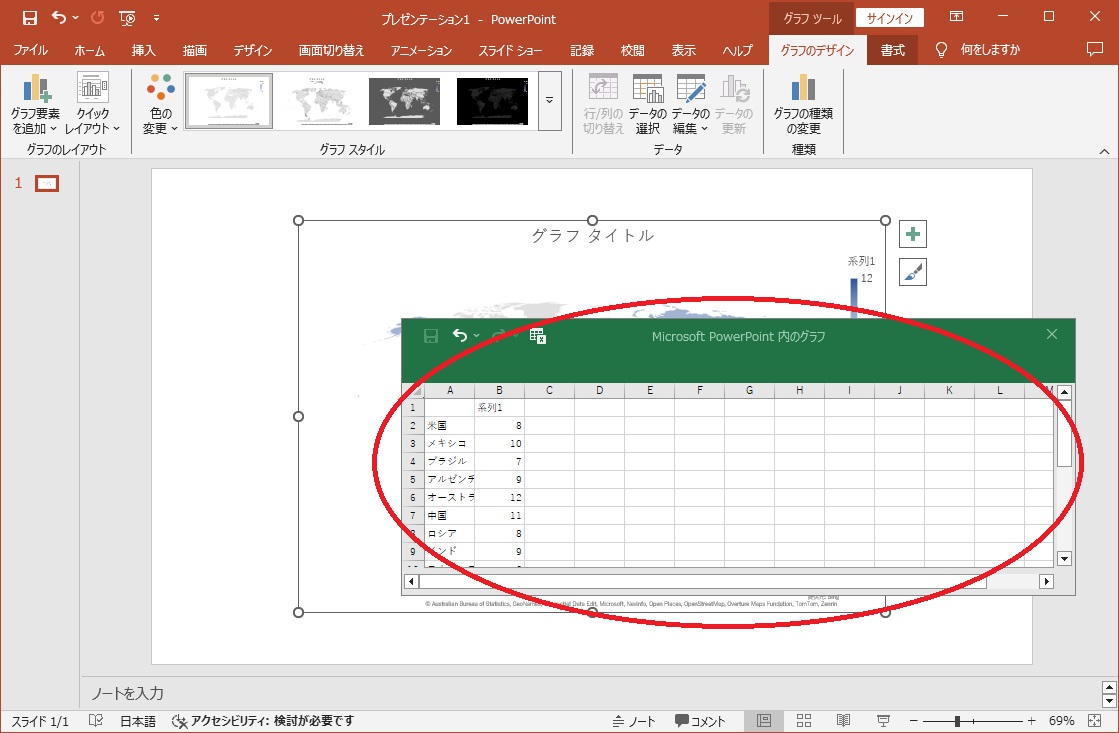Open the コメント comments pane button
The height and width of the screenshot is (733, 1119).
click(700, 721)
